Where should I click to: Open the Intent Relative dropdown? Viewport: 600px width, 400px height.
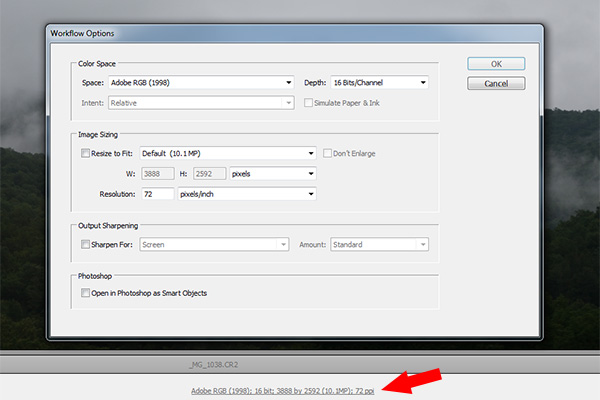pos(201,103)
